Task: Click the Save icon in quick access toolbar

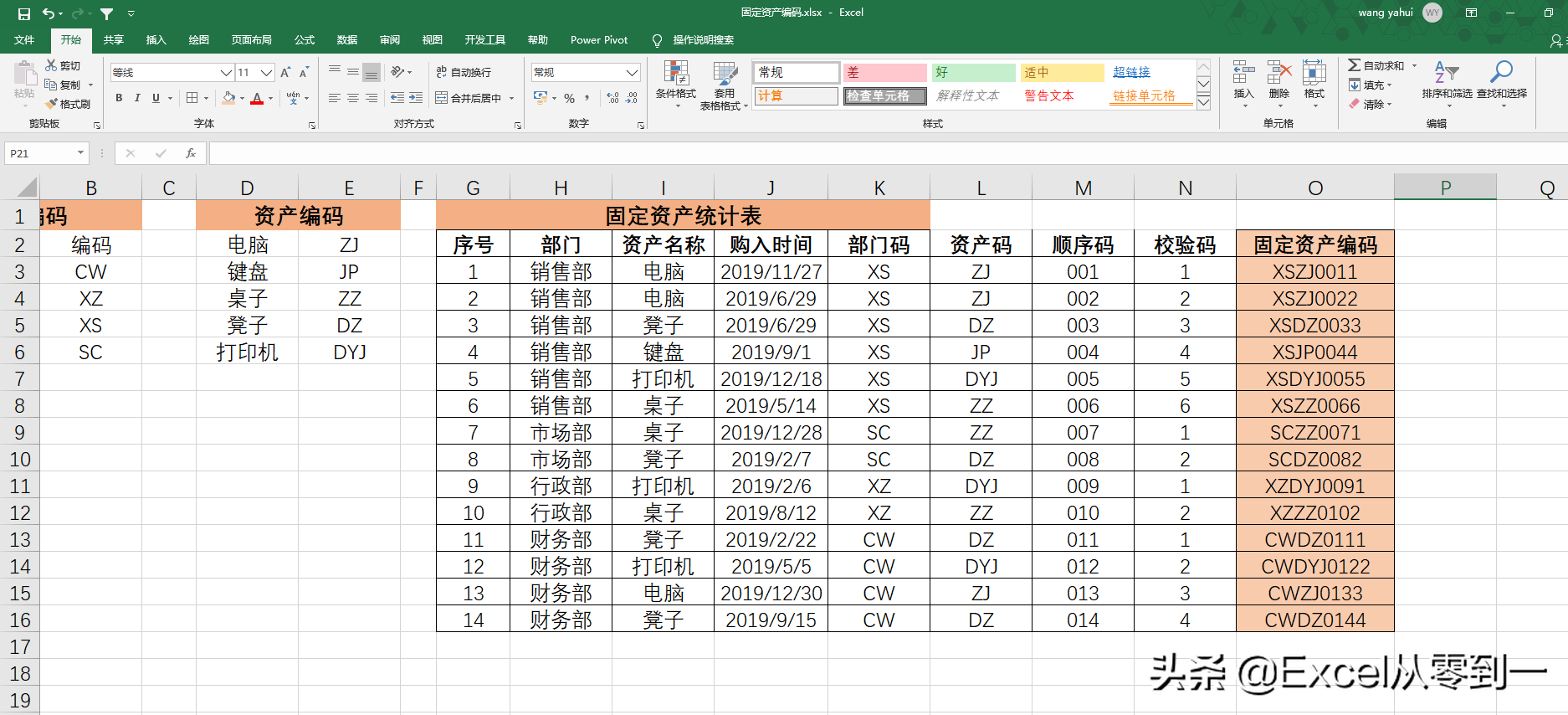Action: [24, 13]
